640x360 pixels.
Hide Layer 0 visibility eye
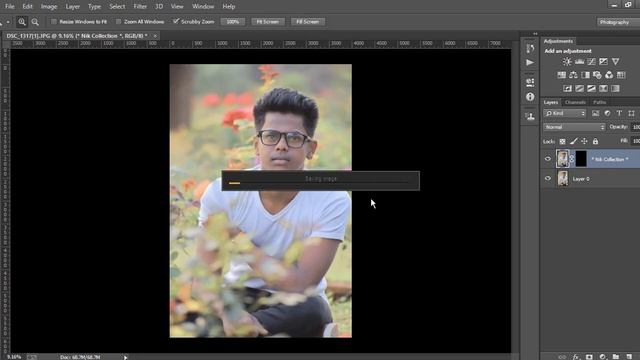pyautogui.click(x=548, y=178)
